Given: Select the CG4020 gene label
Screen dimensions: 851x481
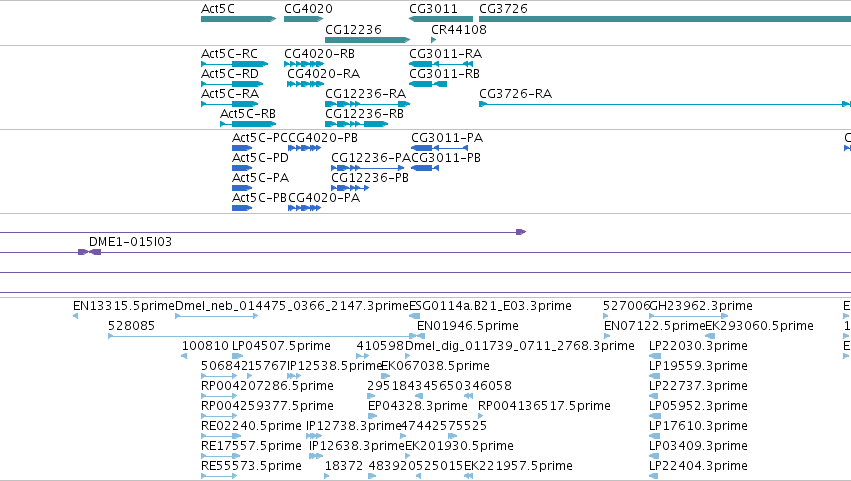Looking at the screenshot, I should 308,9.
